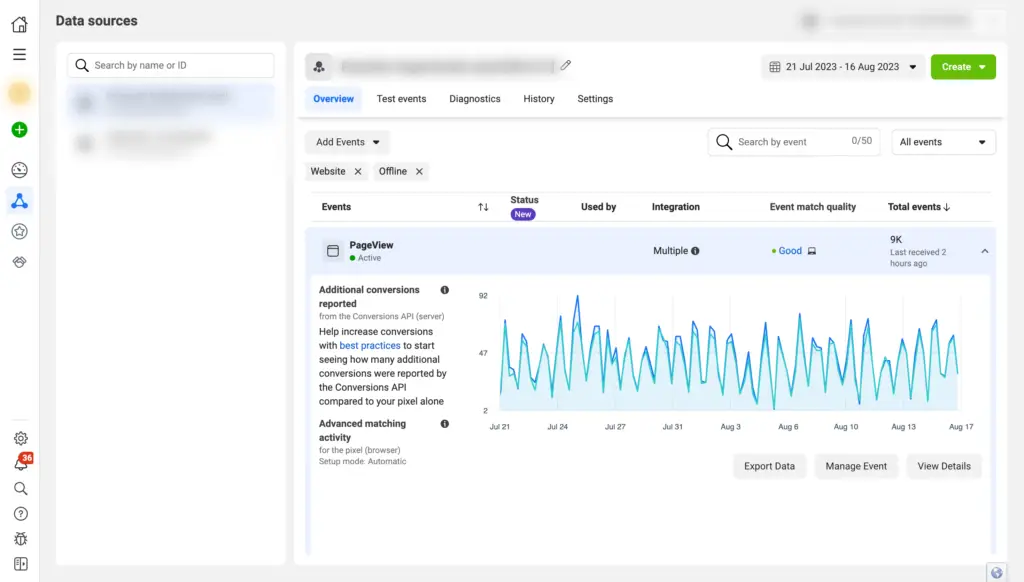This screenshot has width=1024, height=582.
Task: Open the All events filter dropdown
Action: point(943,142)
